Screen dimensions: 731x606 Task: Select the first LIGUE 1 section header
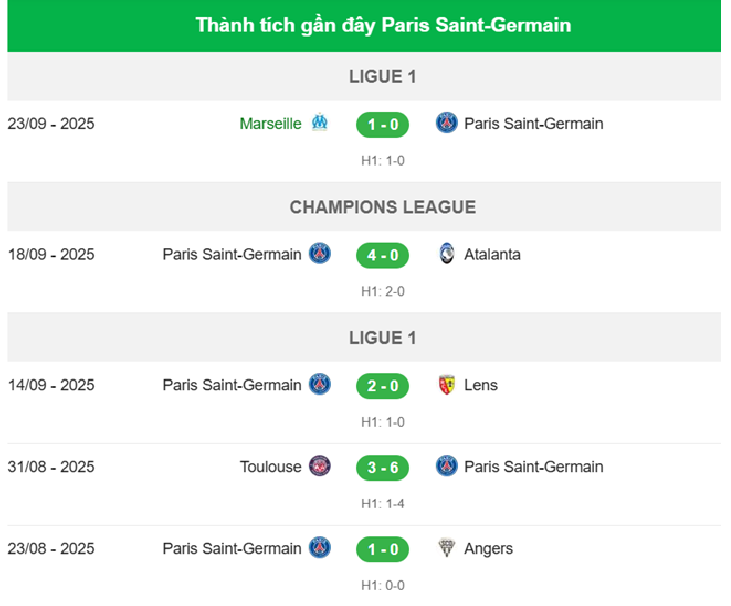tap(383, 76)
